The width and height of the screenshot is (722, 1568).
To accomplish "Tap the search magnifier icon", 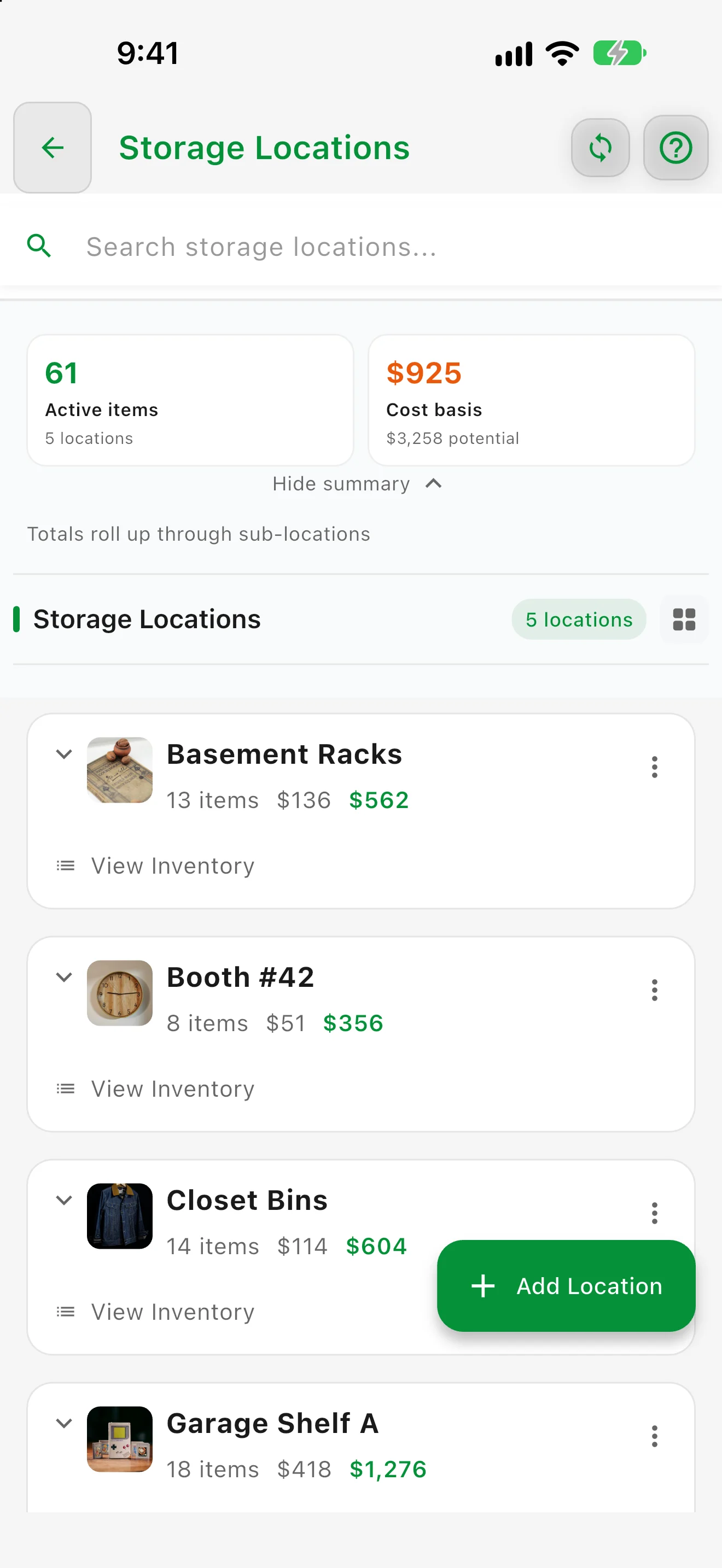I will point(39,246).
